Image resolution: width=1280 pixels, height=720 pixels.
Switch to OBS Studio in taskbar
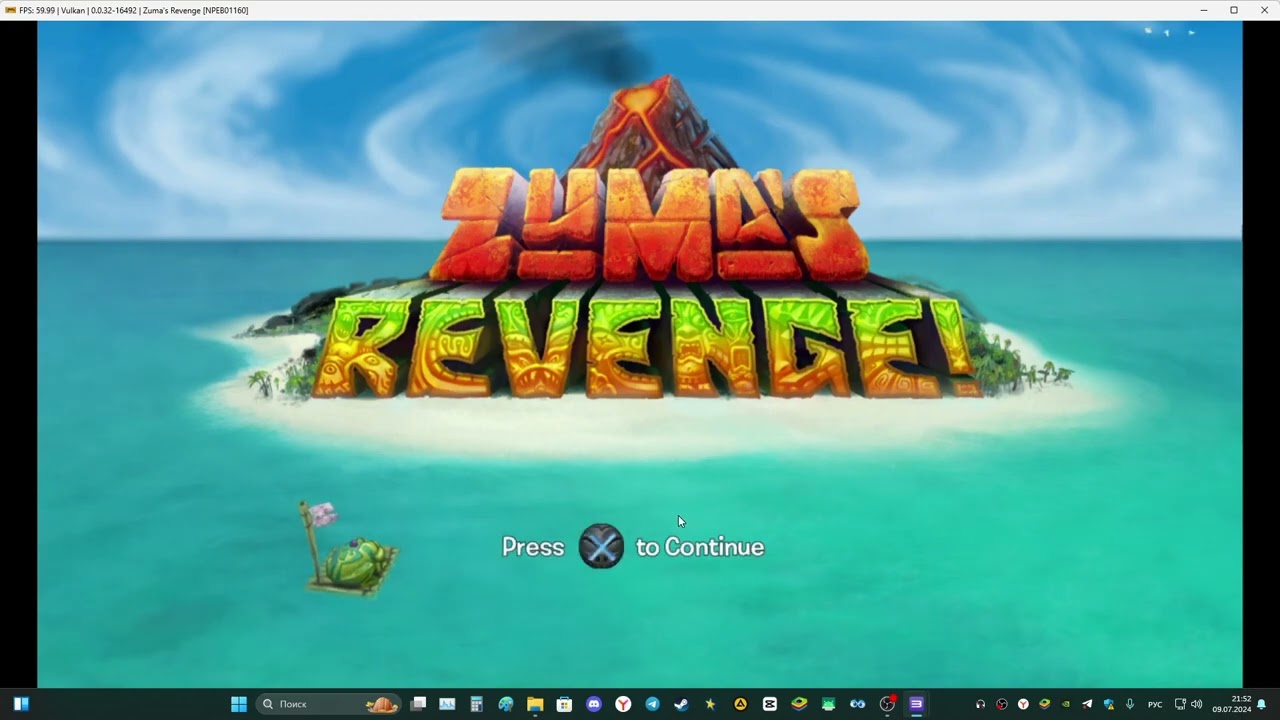(x=887, y=704)
